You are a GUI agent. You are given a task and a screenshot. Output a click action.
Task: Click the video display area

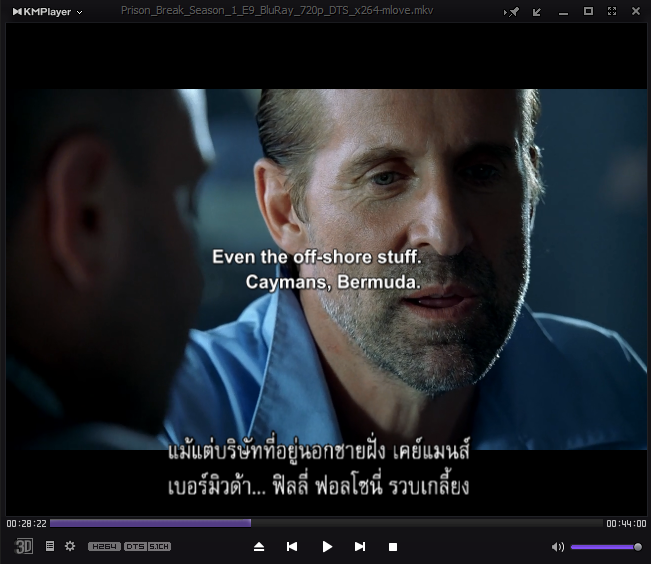coord(326,269)
